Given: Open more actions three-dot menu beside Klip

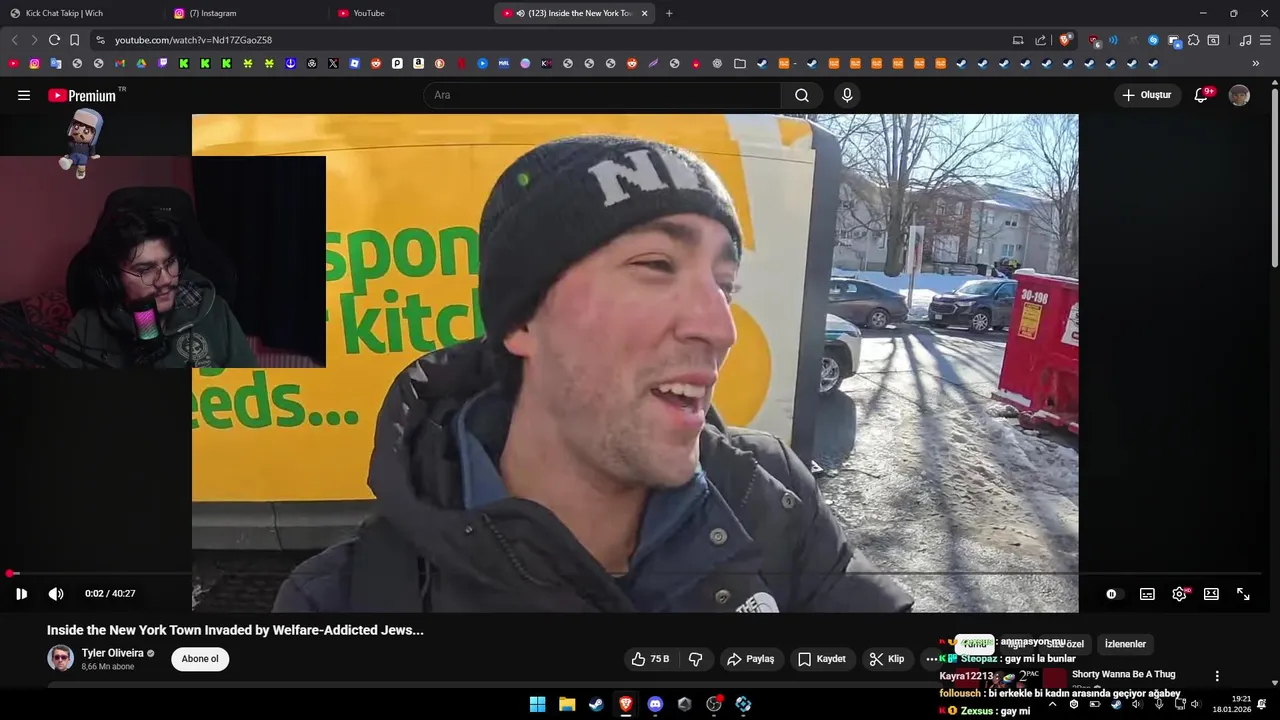Looking at the screenshot, I should (931, 659).
